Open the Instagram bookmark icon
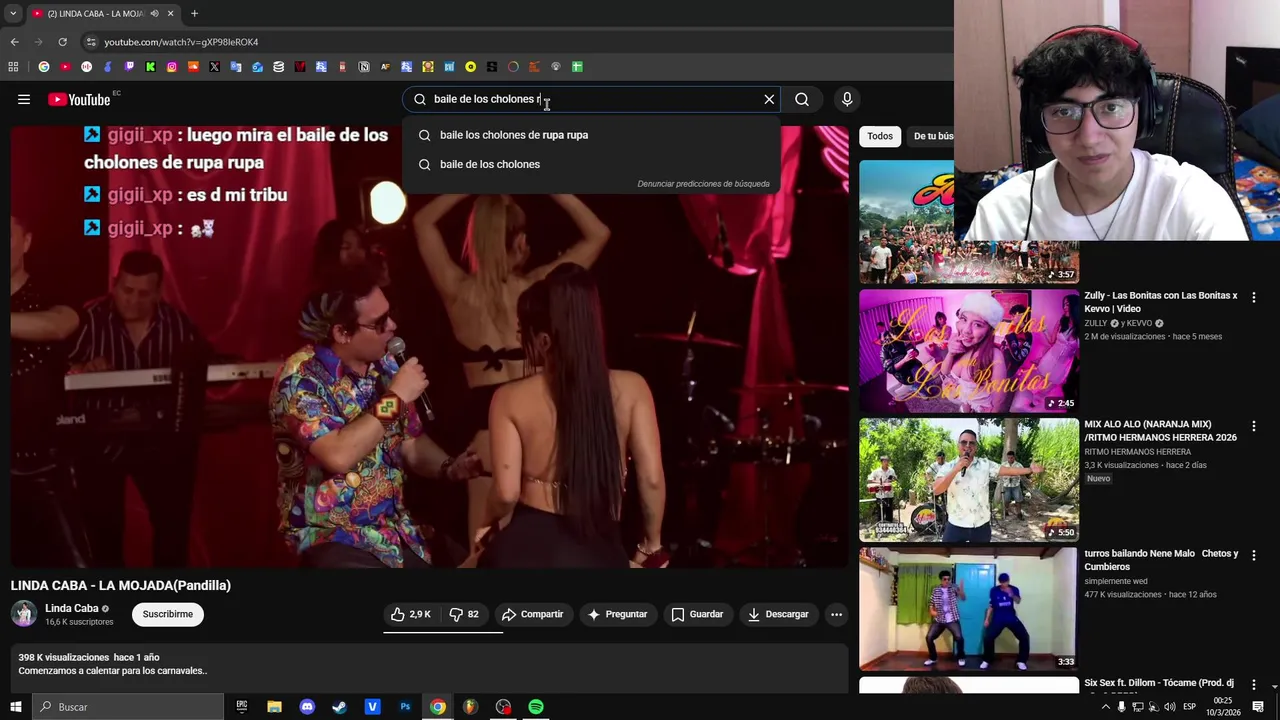Viewport: 1280px width, 720px height. click(172, 67)
